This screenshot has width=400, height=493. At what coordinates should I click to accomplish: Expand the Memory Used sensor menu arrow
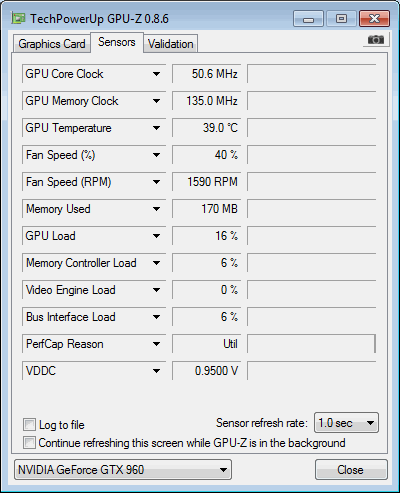[156, 209]
